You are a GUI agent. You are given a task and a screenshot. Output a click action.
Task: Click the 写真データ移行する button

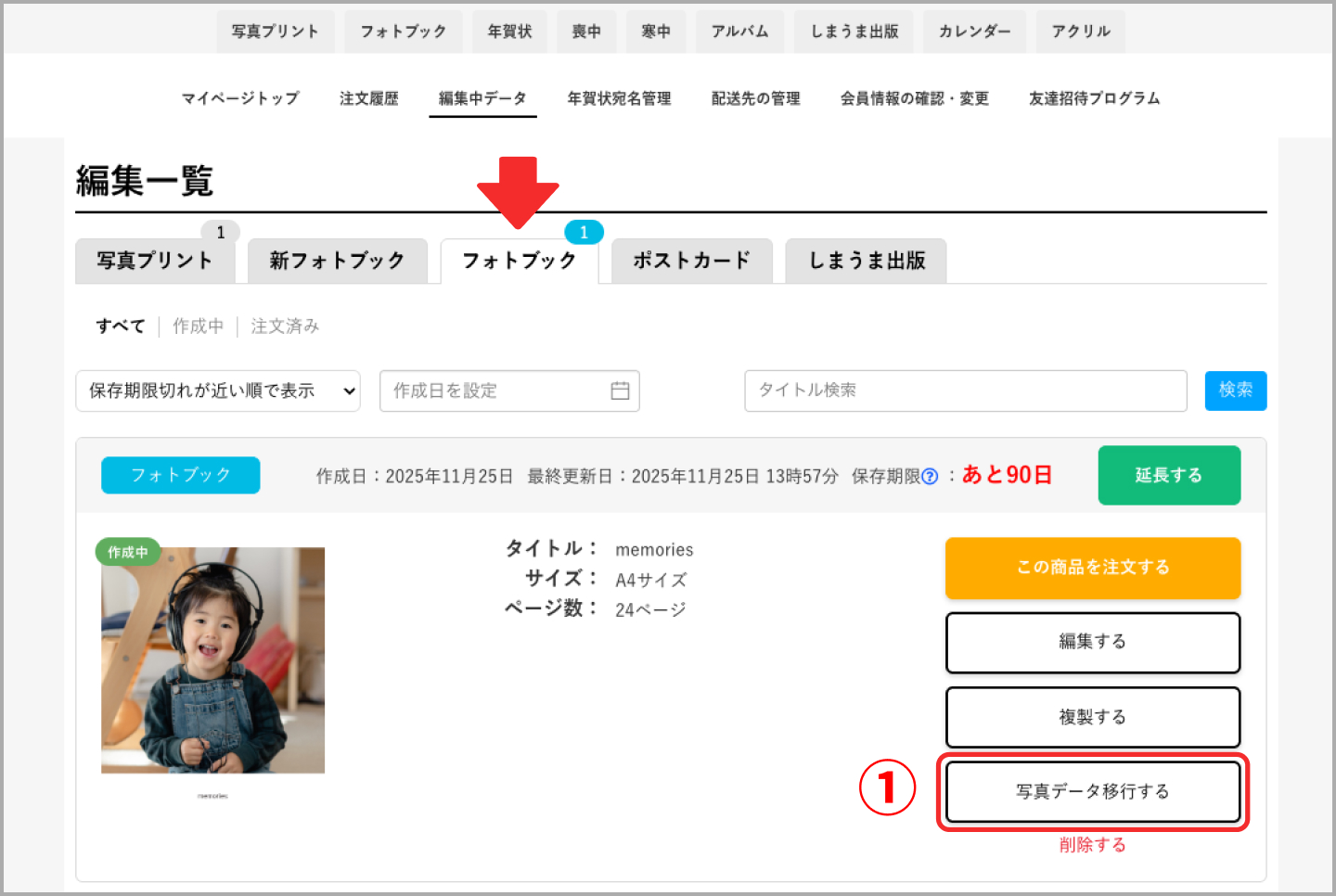[1093, 792]
